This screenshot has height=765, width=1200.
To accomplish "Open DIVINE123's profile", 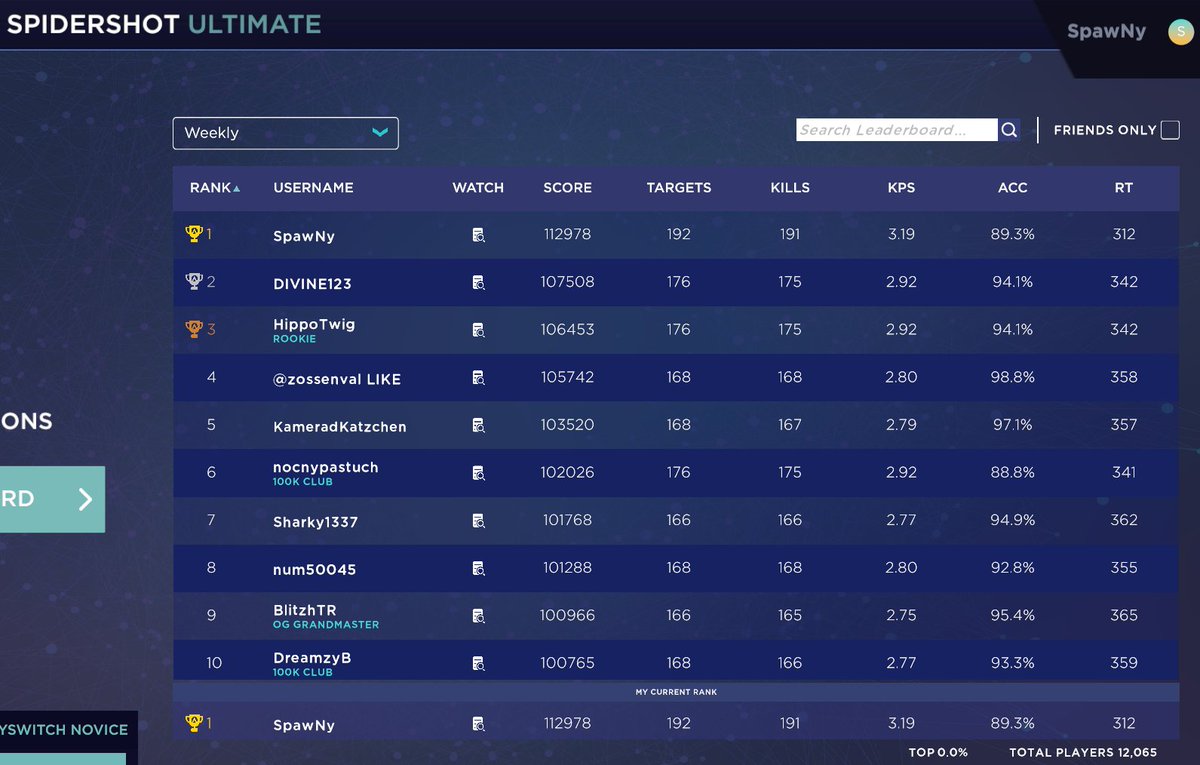I will (312, 284).
